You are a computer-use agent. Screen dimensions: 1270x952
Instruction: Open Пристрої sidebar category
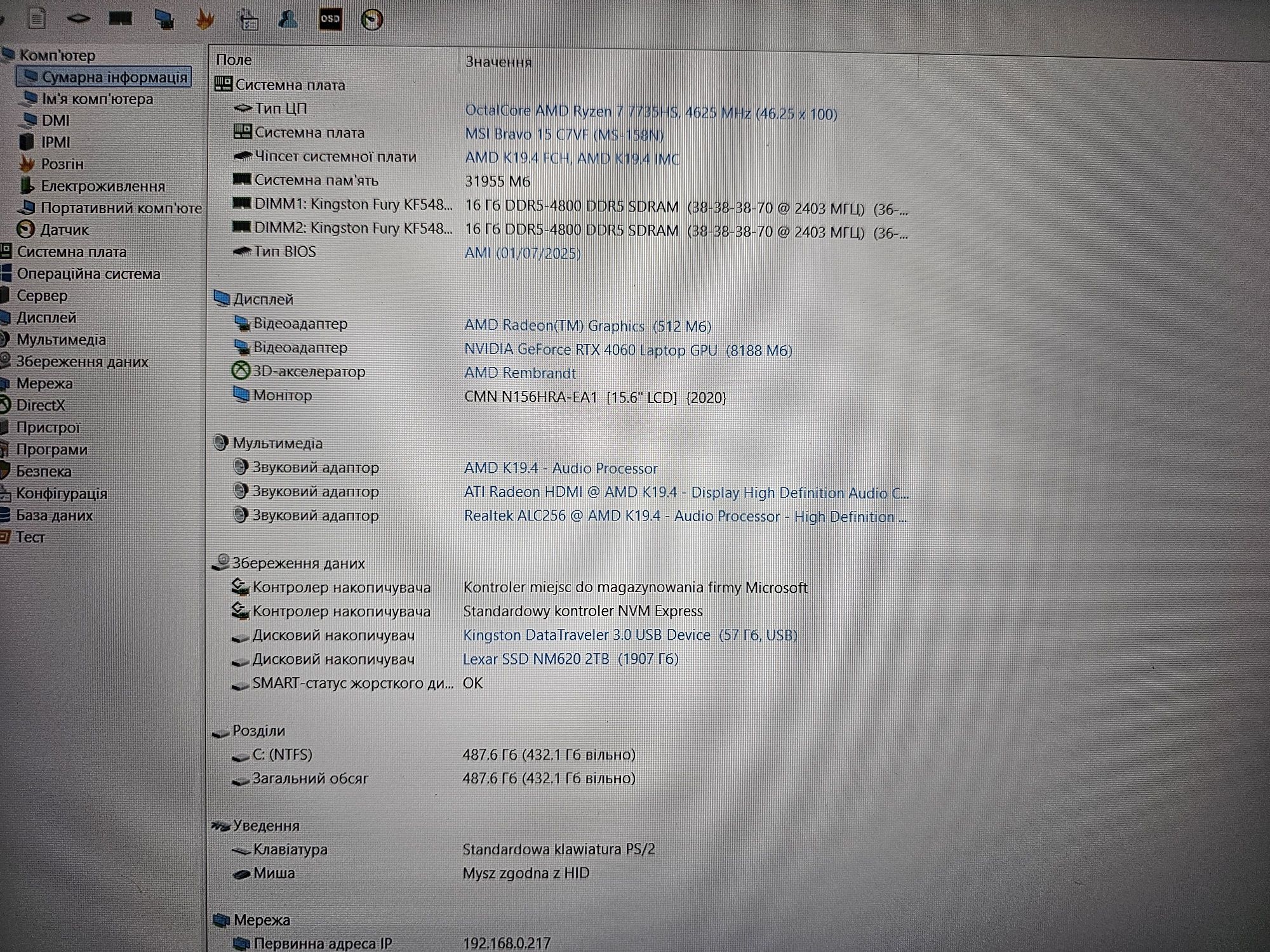(41, 427)
